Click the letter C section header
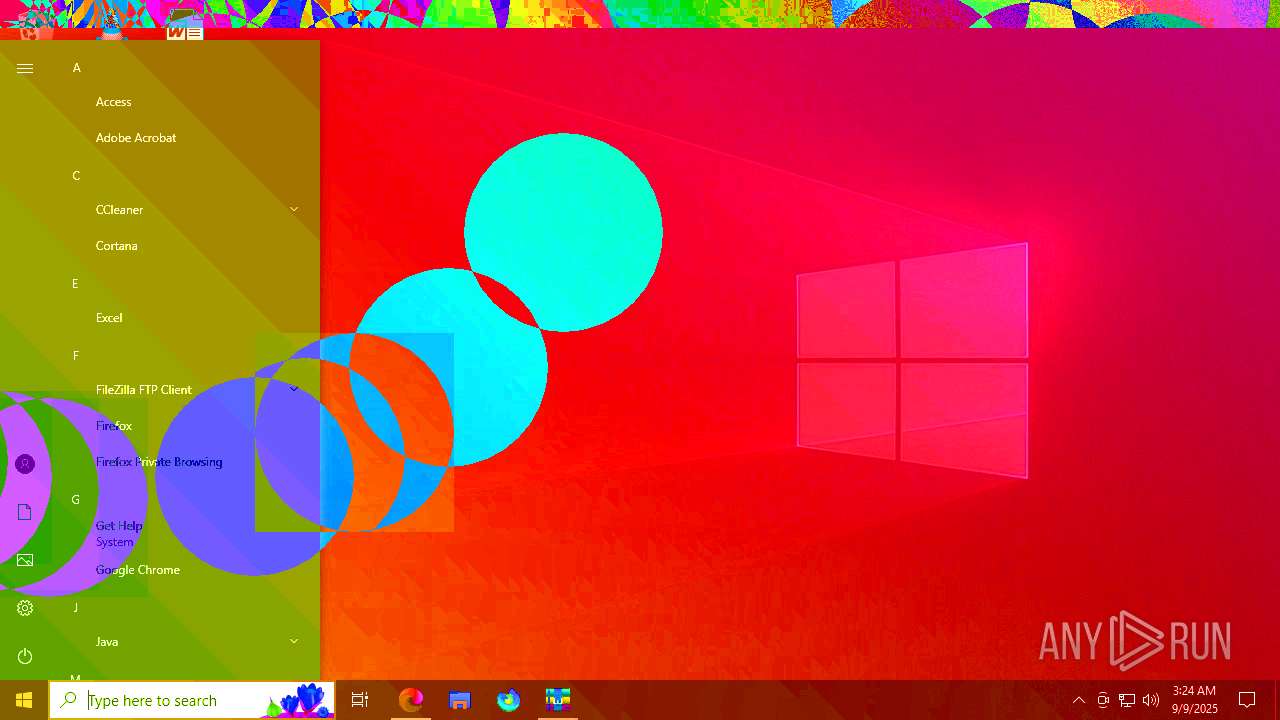 76,176
